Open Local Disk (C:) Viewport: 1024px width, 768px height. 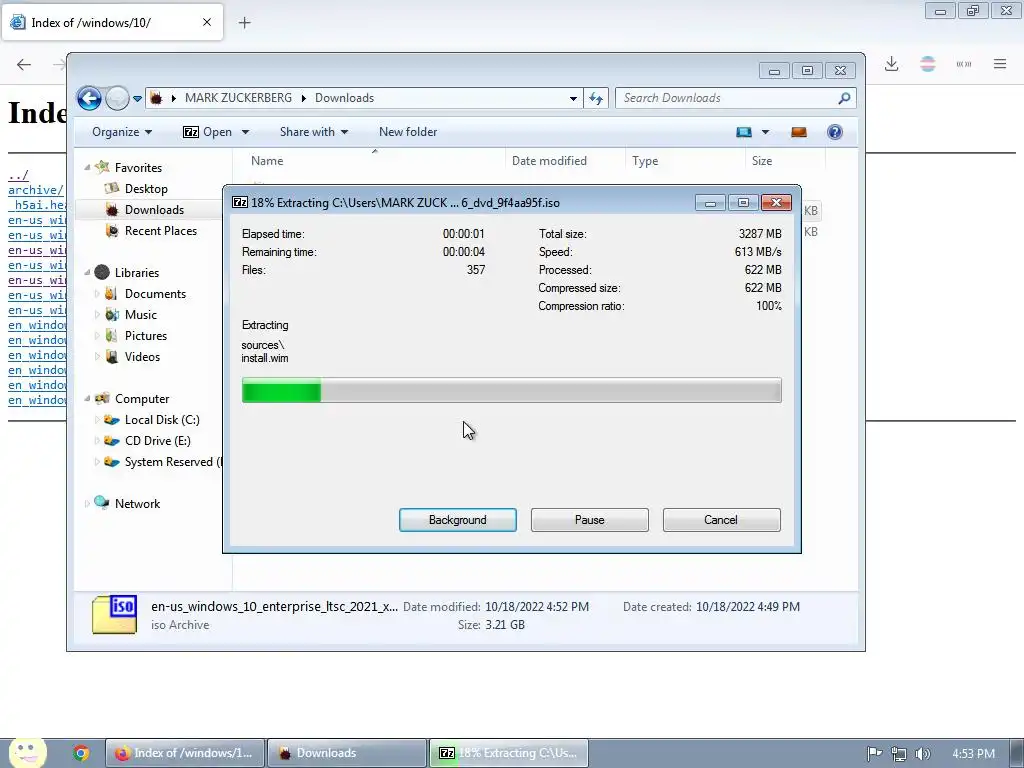click(x=162, y=420)
